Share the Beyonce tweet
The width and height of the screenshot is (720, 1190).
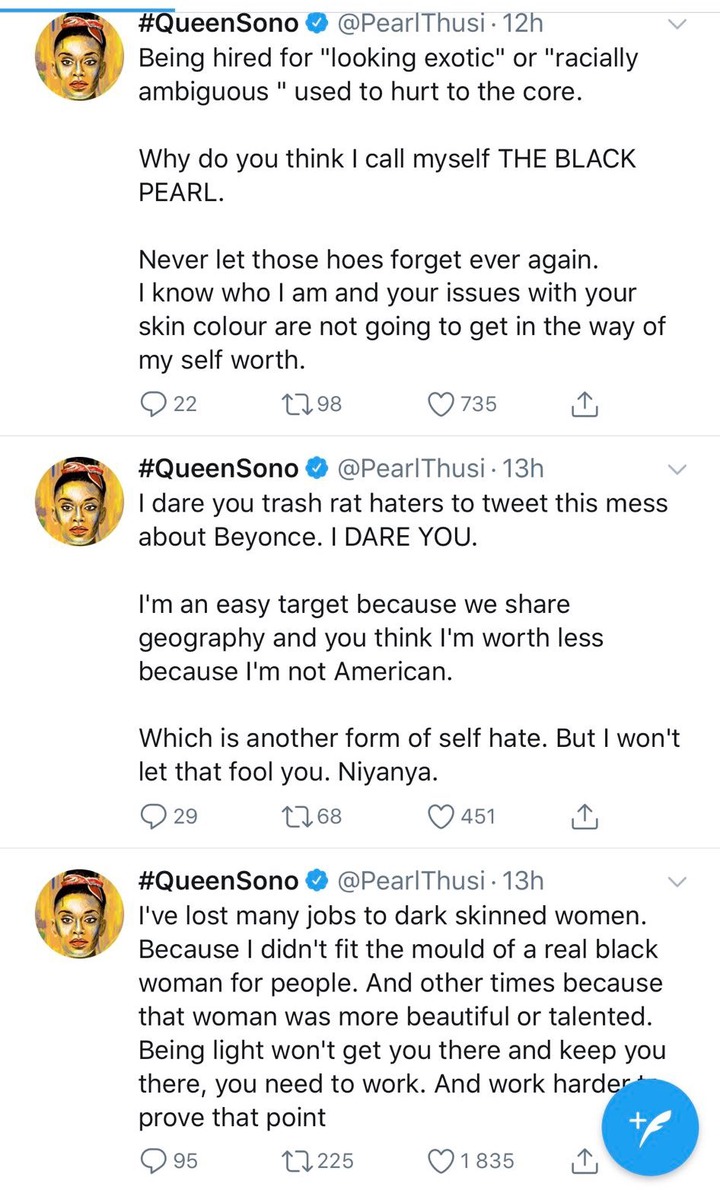[585, 817]
